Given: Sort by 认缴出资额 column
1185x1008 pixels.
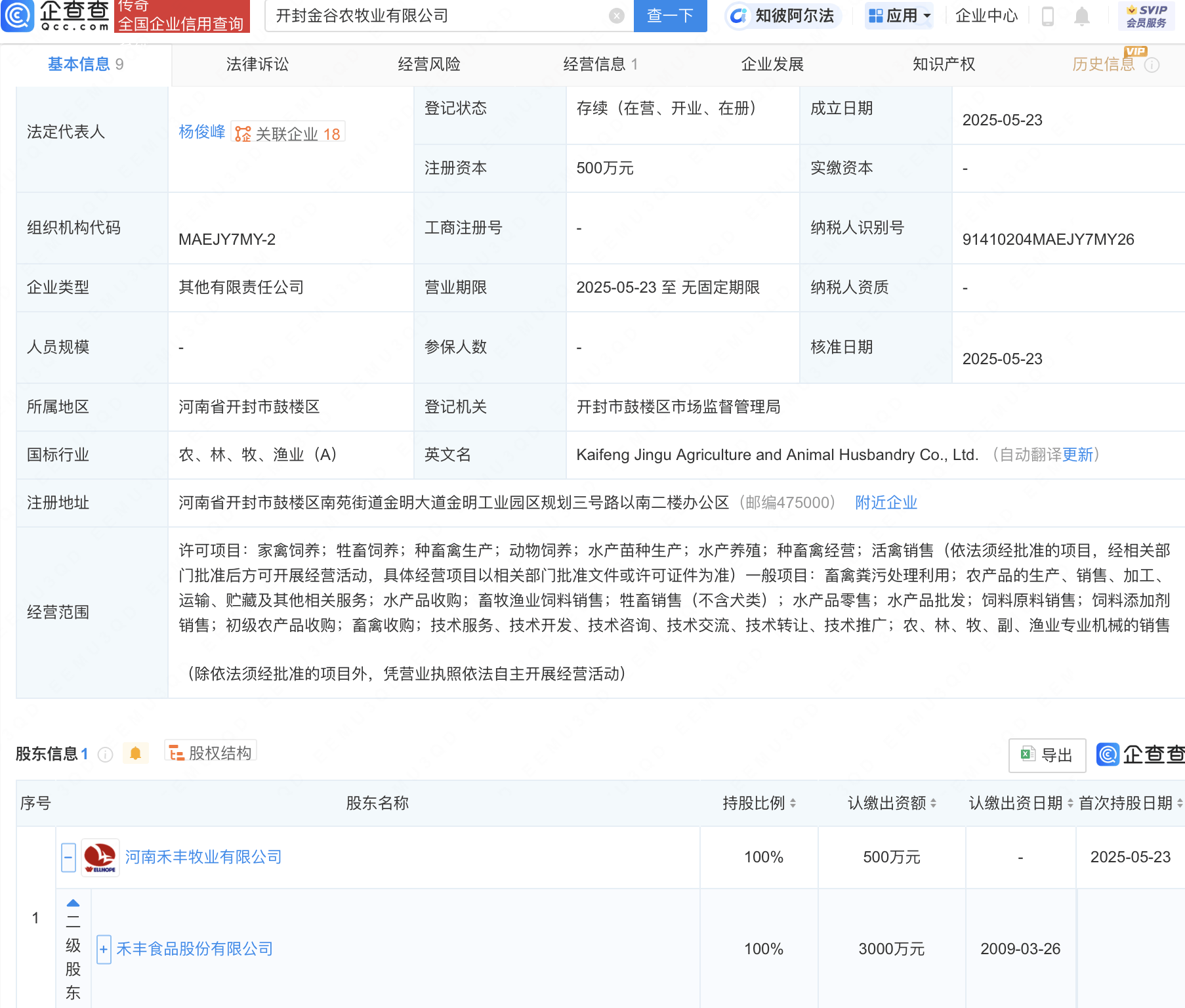Looking at the screenshot, I should pos(933,803).
